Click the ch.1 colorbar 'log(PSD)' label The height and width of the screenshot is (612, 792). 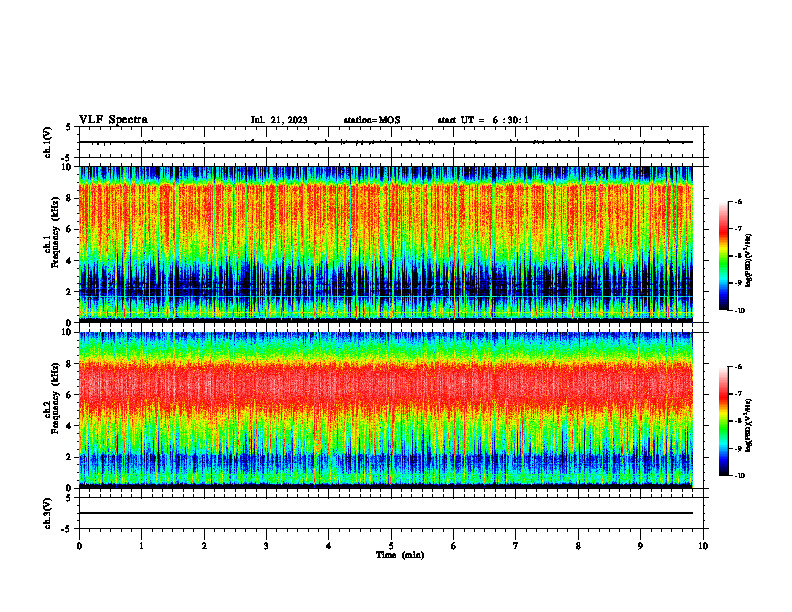pos(749,261)
